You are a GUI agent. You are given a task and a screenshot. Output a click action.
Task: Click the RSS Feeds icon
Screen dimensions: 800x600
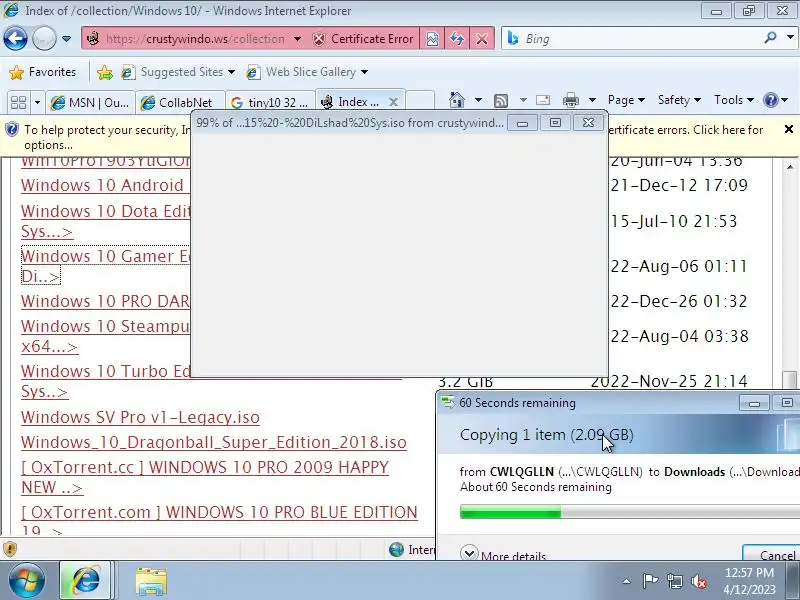[501, 101]
